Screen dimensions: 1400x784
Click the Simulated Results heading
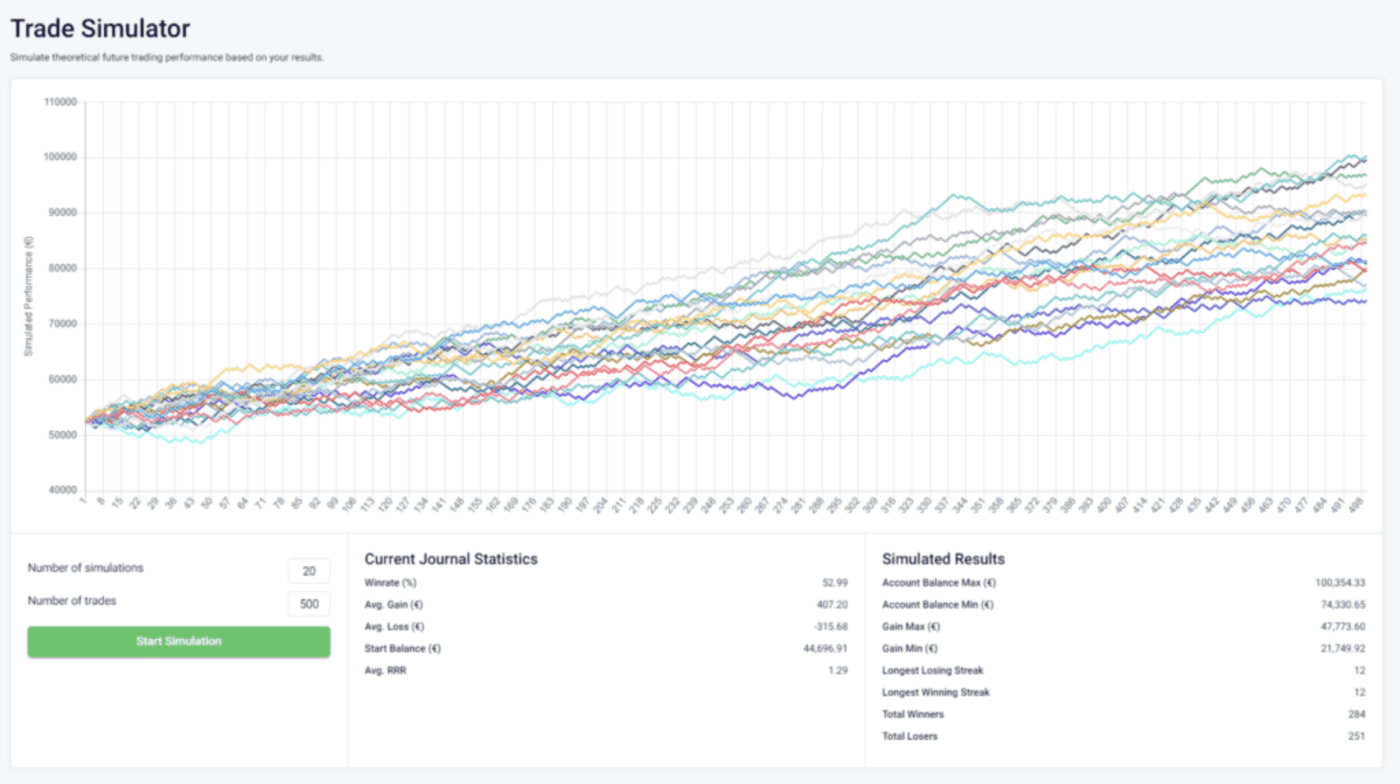(x=942, y=559)
